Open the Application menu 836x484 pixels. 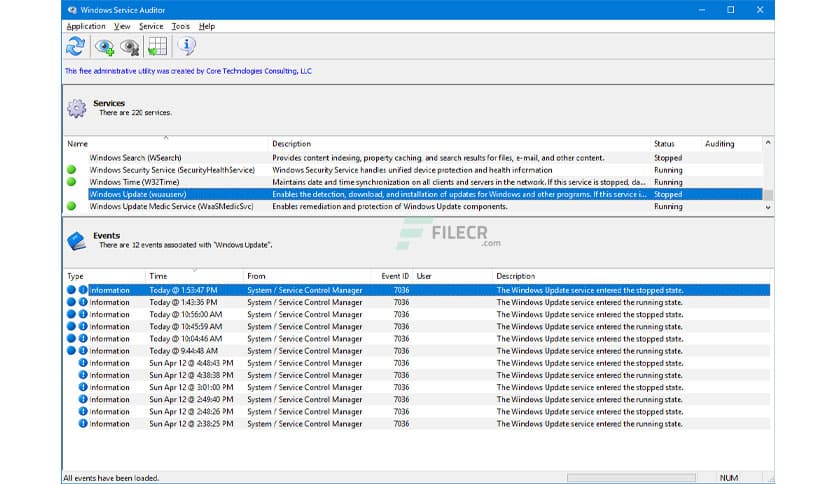click(86, 26)
